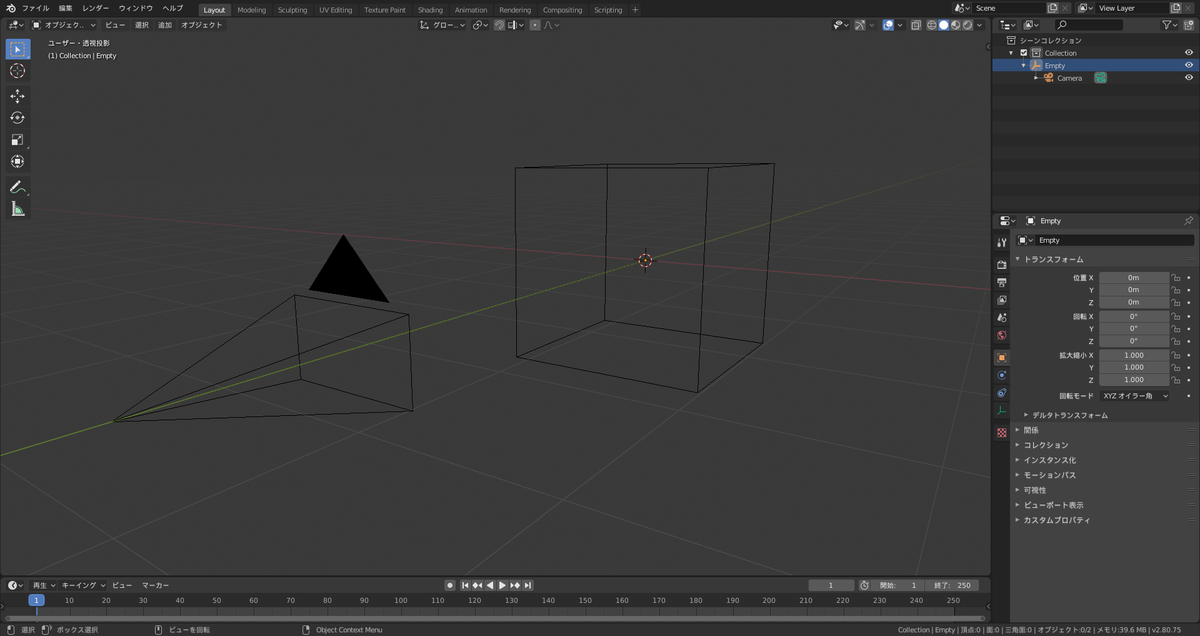The height and width of the screenshot is (636, 1200).
Task: Open Object Data properties tab
Action: click(1002, 411)
